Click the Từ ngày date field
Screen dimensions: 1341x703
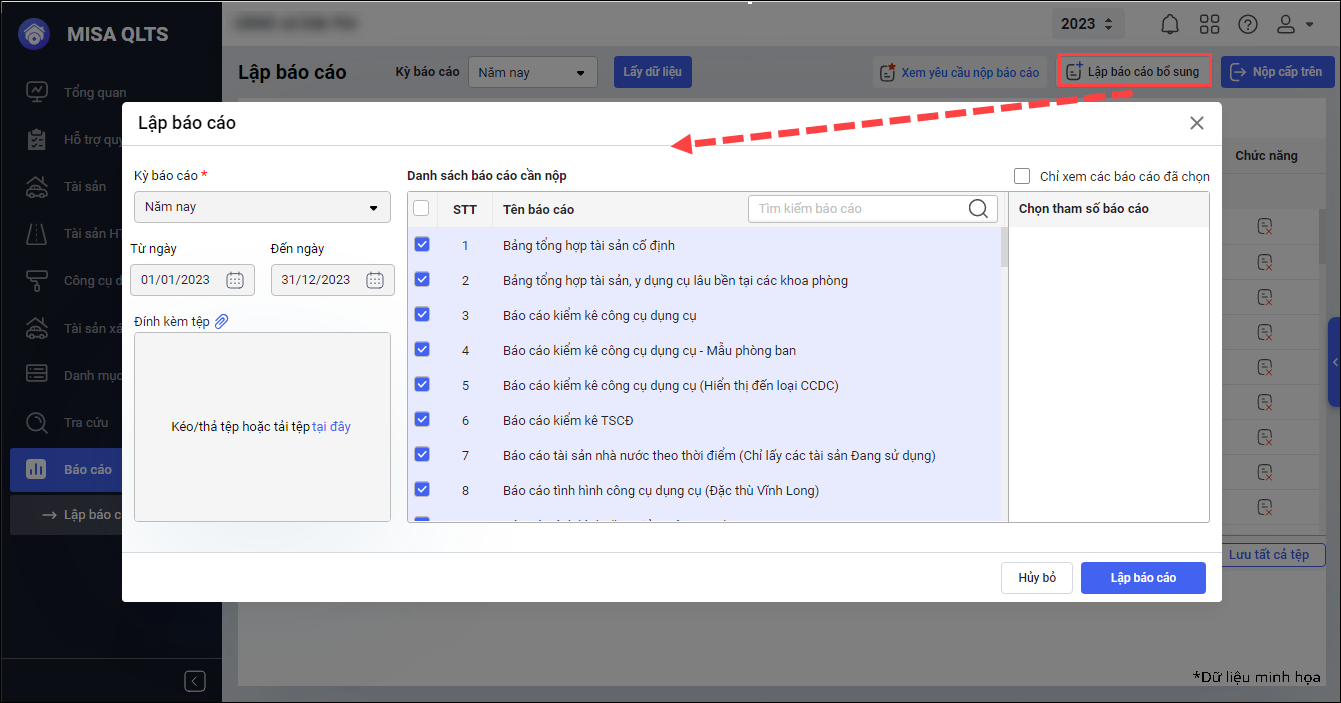pyautogui.click(x=192, y=280)
